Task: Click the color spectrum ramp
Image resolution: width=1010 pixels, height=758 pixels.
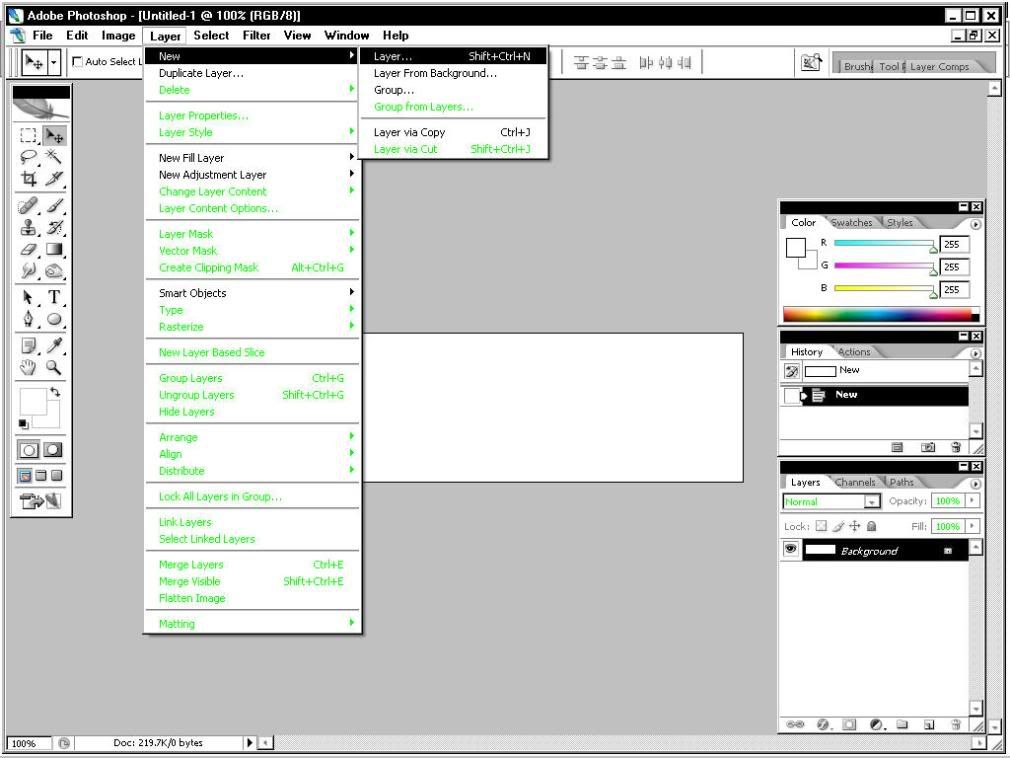Action: (x=881, y=314)
